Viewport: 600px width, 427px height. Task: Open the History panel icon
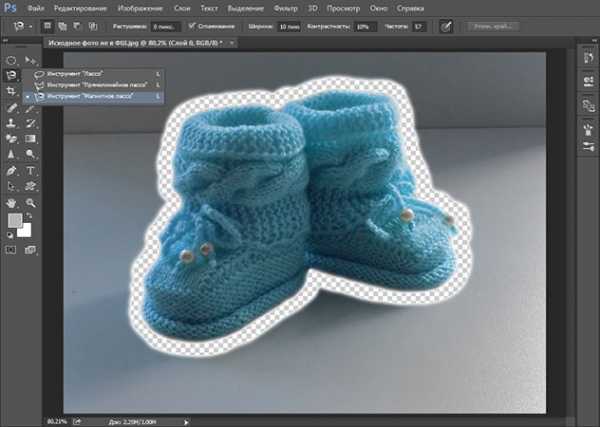[589, 58]
